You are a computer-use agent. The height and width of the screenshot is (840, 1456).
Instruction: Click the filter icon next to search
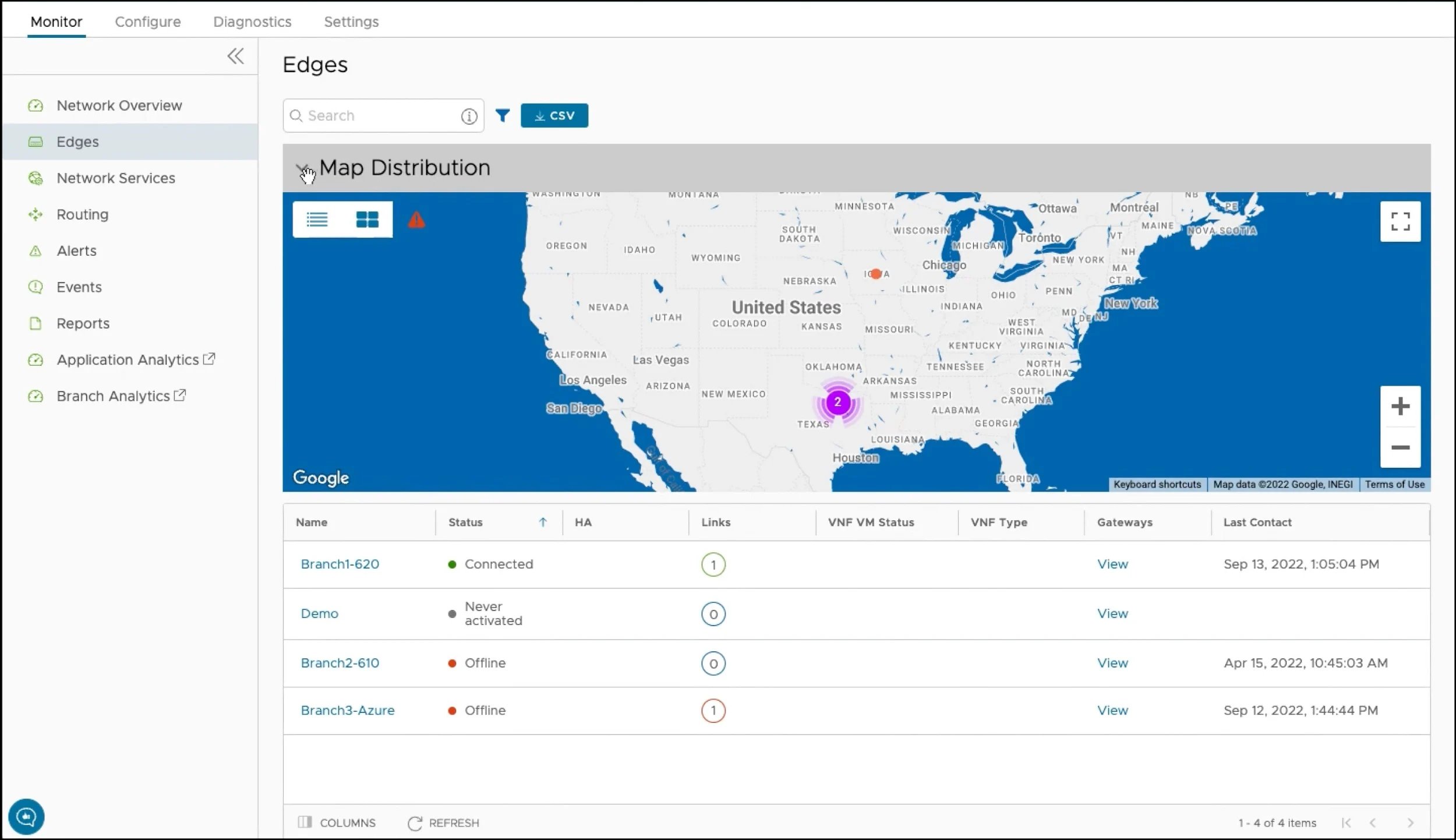502,115
